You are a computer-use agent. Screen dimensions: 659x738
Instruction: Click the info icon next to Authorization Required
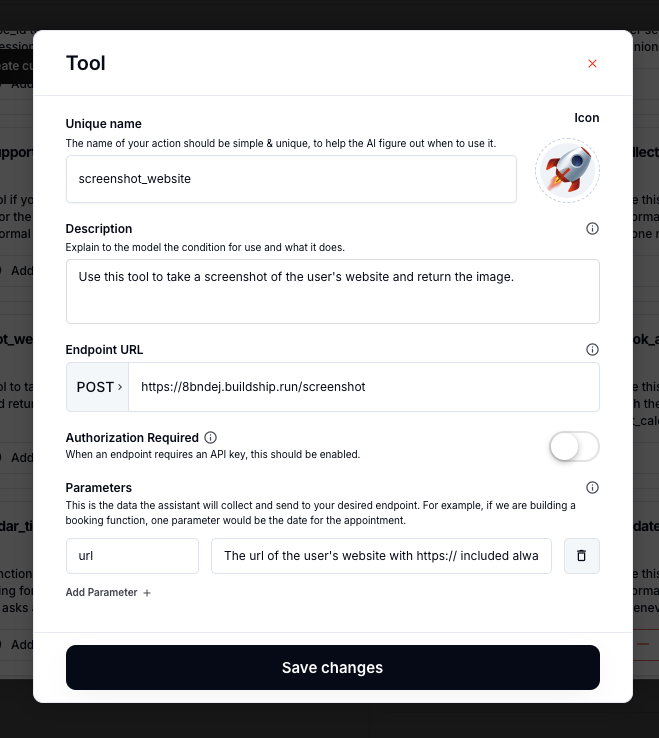210,438
